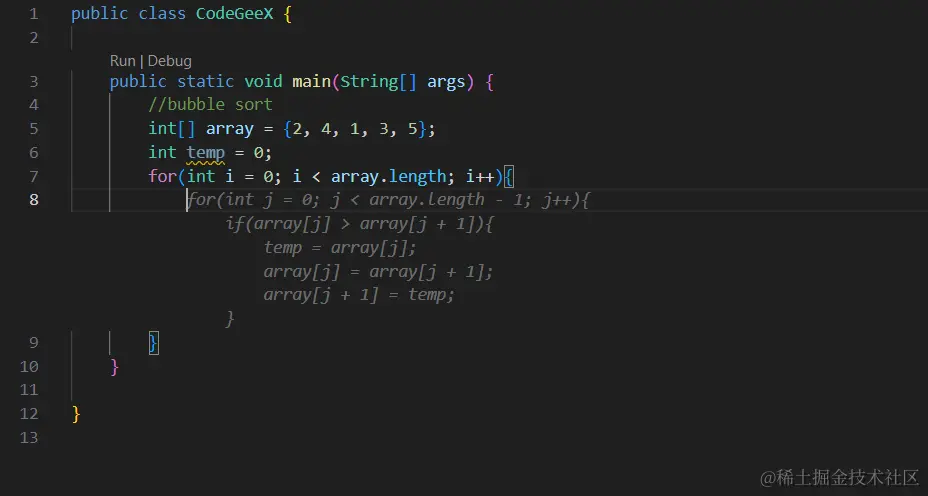The height and width of the screenshot is (496, 928).
Task: Click highlighted opening brace on line 7
Action: [x=509, y=176]
